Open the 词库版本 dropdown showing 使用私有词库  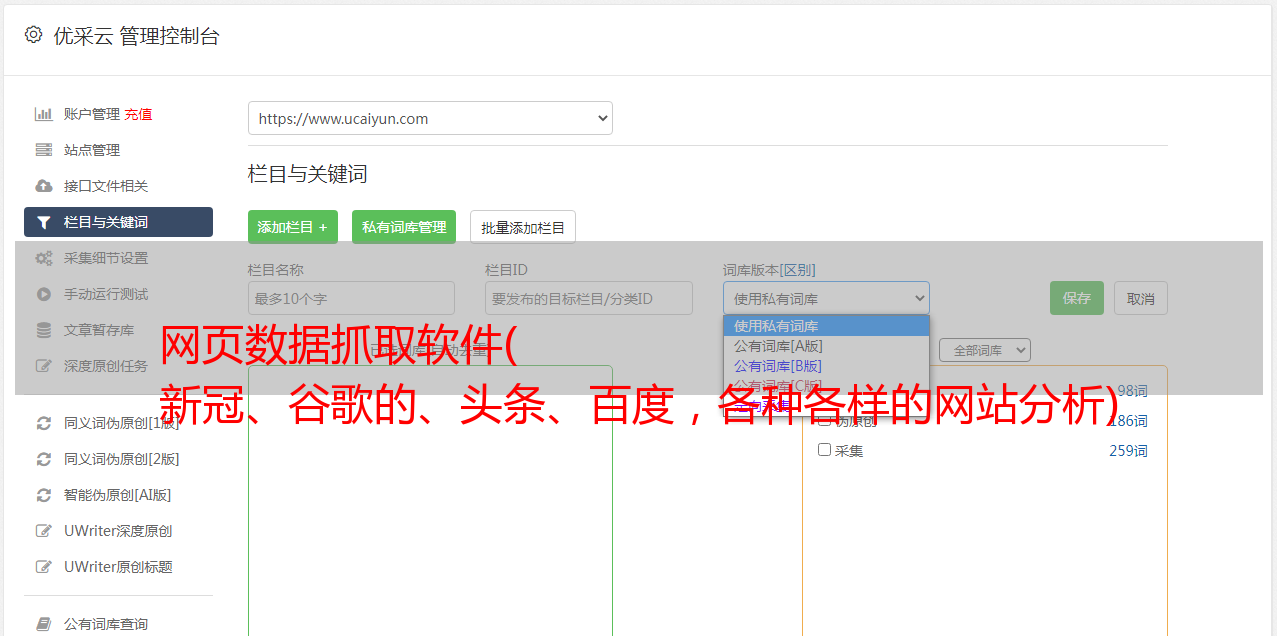click(826, 298)
